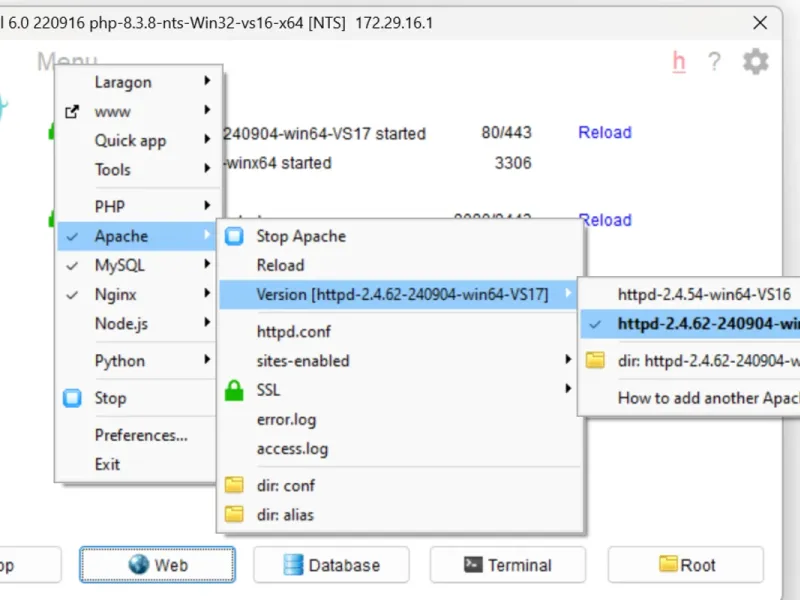Expand the PHP submenu arrow
Screen dimensions: 800x600
click(x=207, y=205)
